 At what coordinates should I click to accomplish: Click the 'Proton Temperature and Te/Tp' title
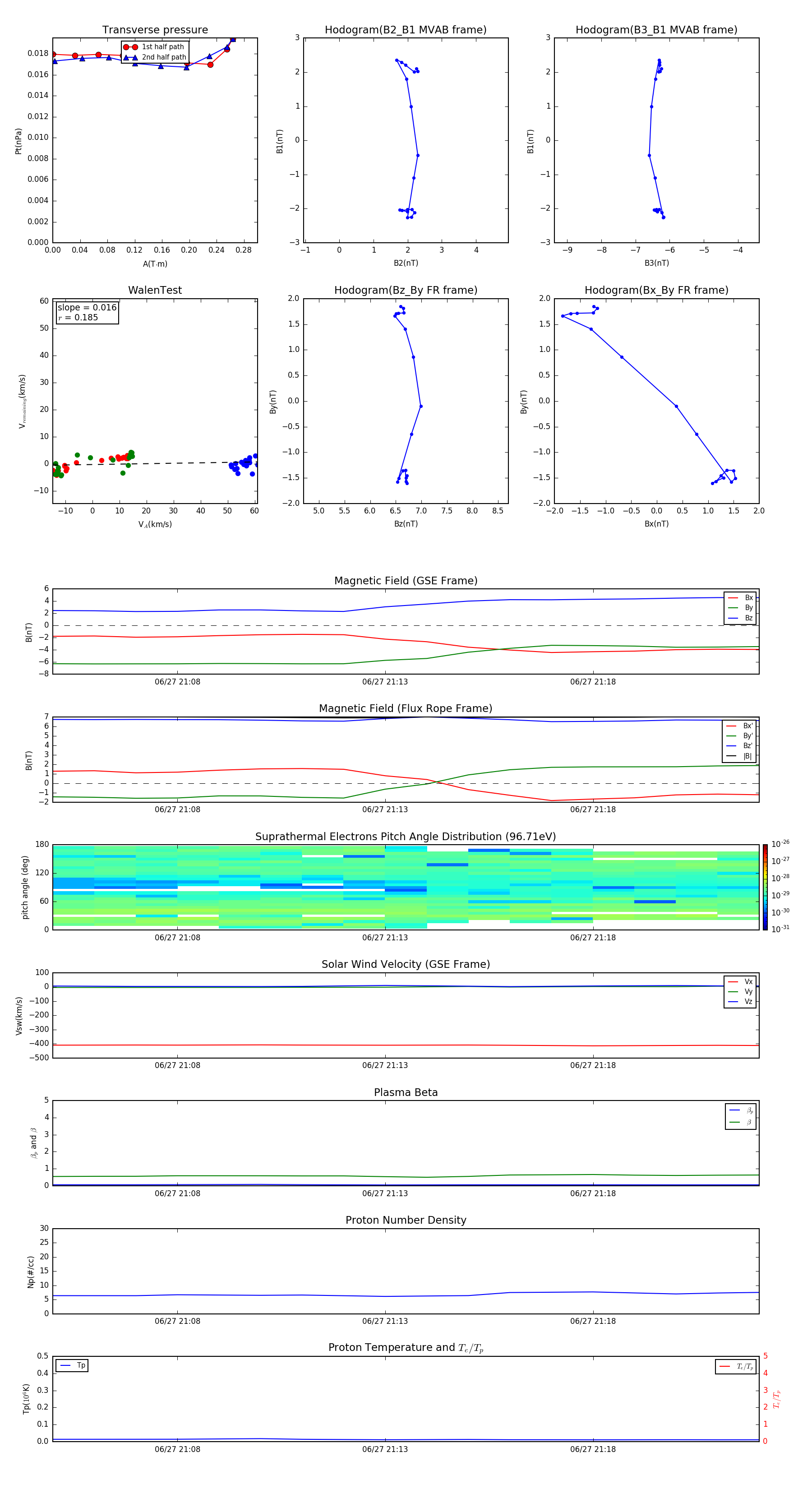click(x=406, y=1347)
